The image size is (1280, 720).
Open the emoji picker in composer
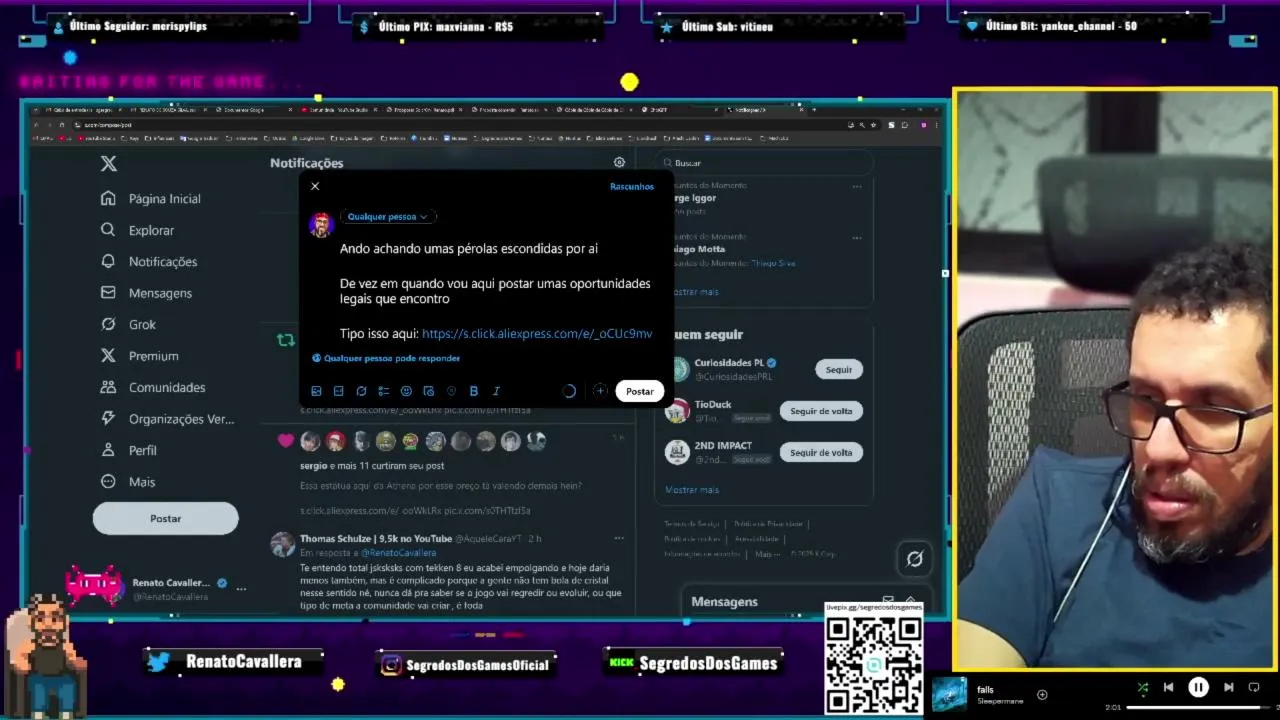click(x=406, y=391)
